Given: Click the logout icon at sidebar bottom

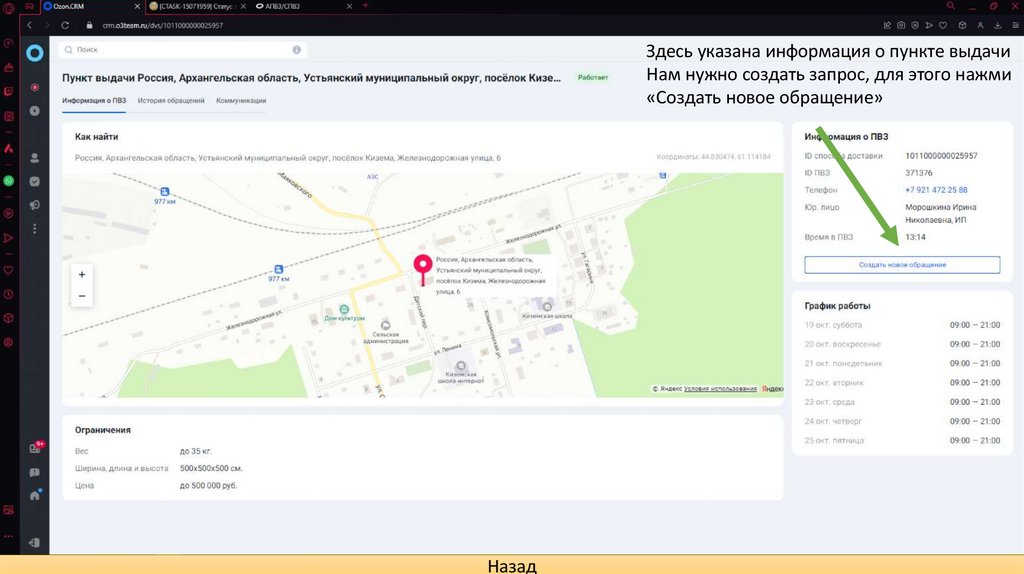Looking at the screenshot, I should click(35, 543).
